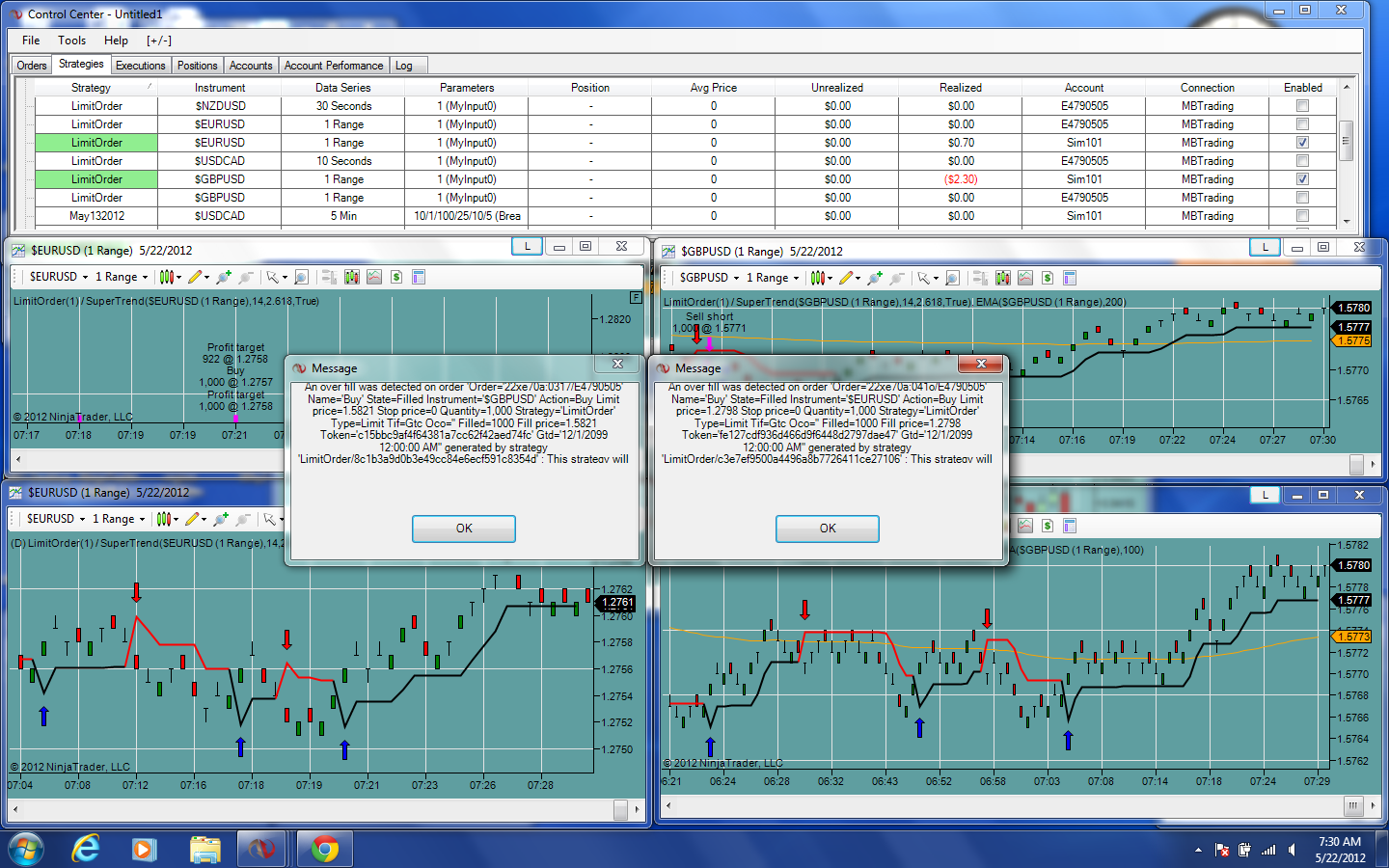
Task: Toggle the F button in top EURUSD chart
Action: [x=636, y=298]
